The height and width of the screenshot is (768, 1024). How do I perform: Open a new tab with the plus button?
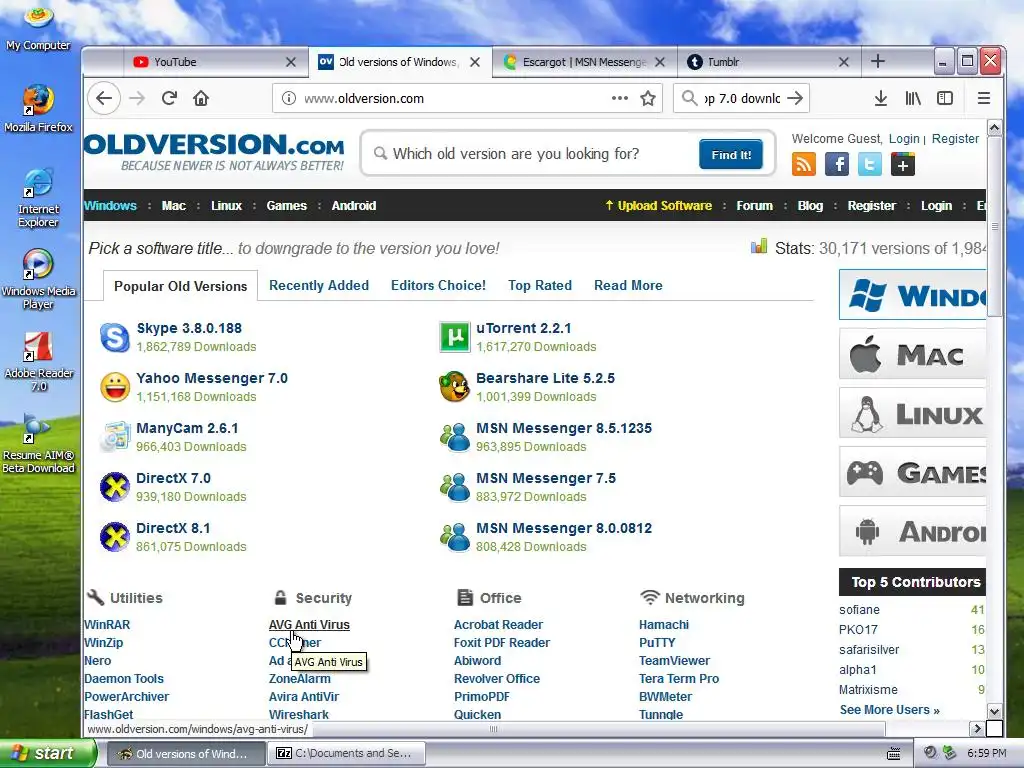pos(878,61)
